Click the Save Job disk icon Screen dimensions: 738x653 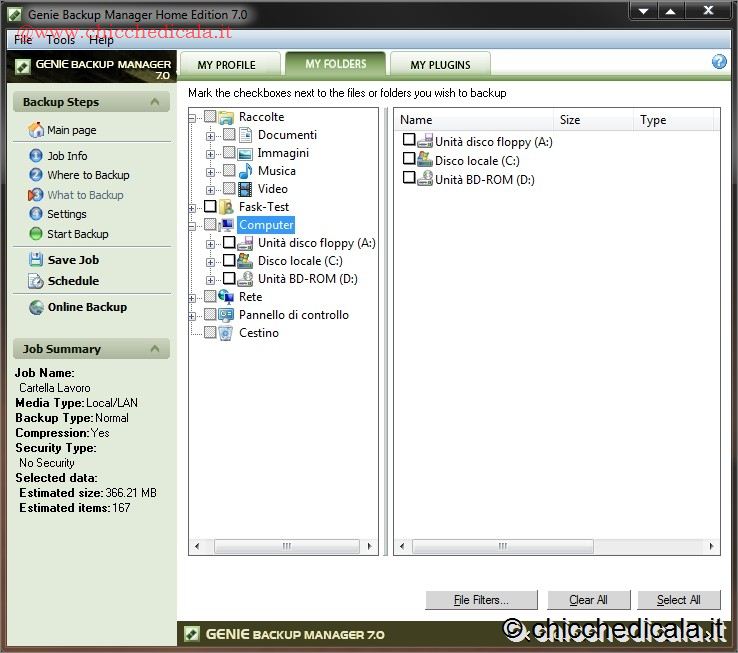pos(36,260)
